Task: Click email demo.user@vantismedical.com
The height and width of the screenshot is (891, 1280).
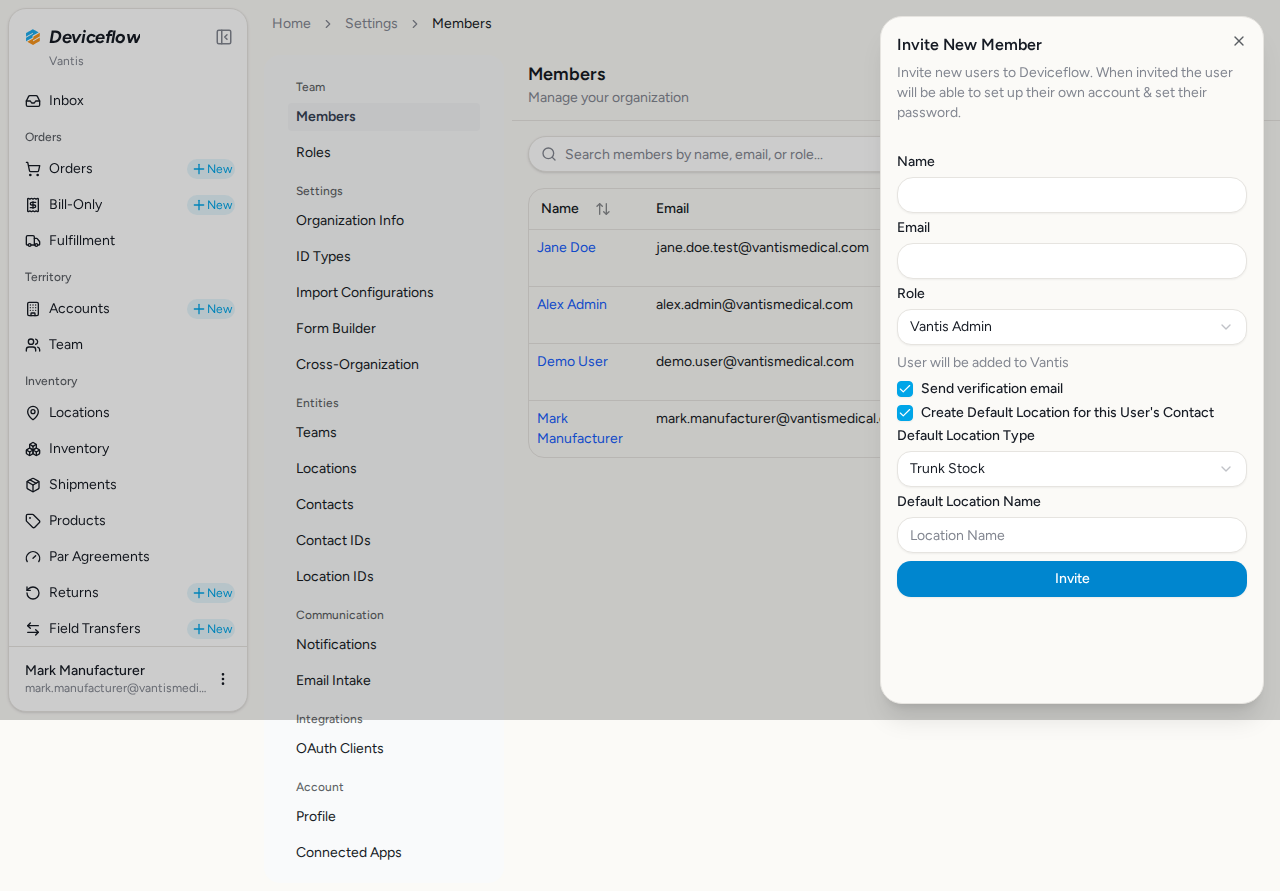Action: [x=755, y=362]
